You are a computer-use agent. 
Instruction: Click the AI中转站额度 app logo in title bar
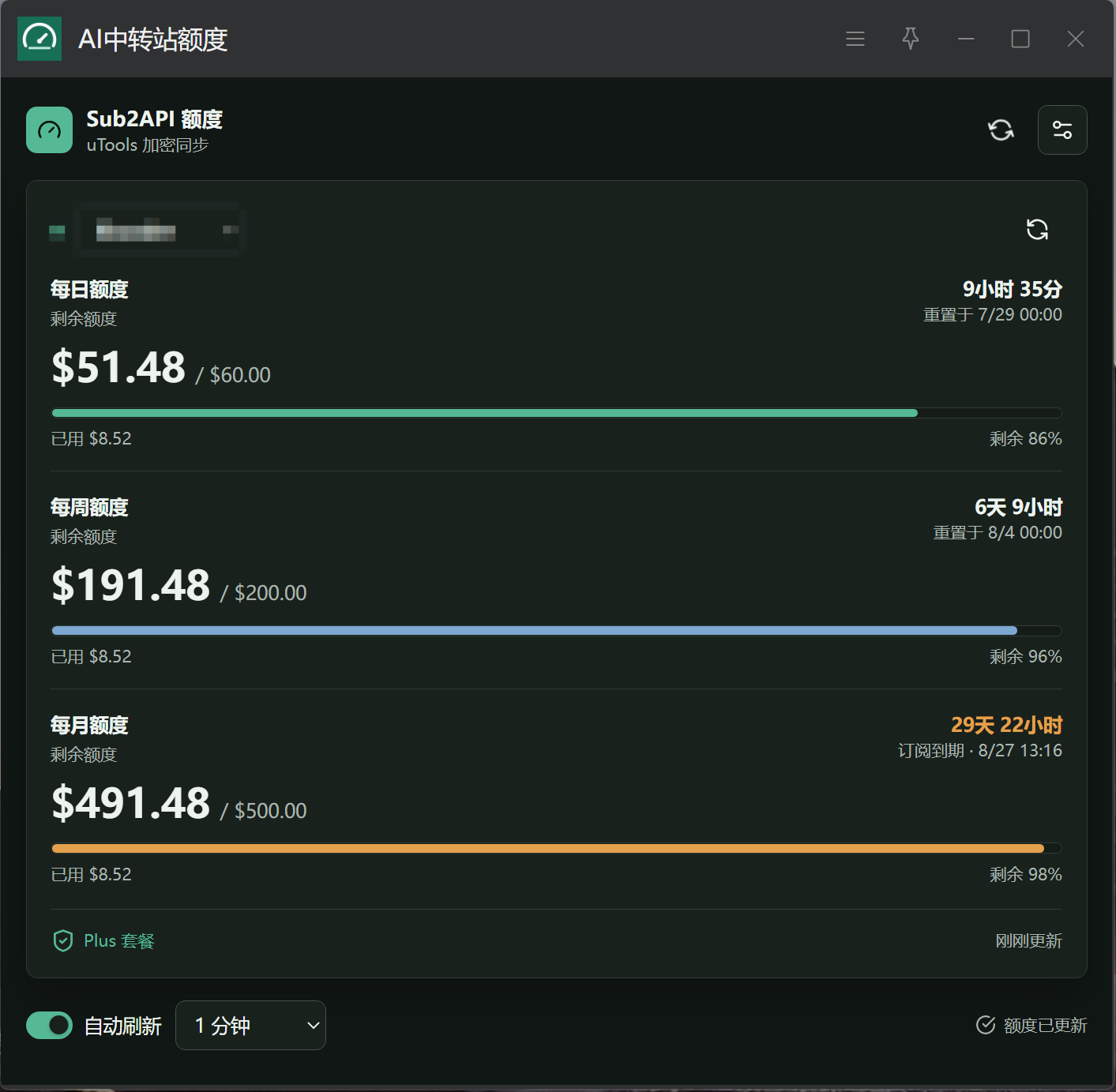[x=39, y=39]
